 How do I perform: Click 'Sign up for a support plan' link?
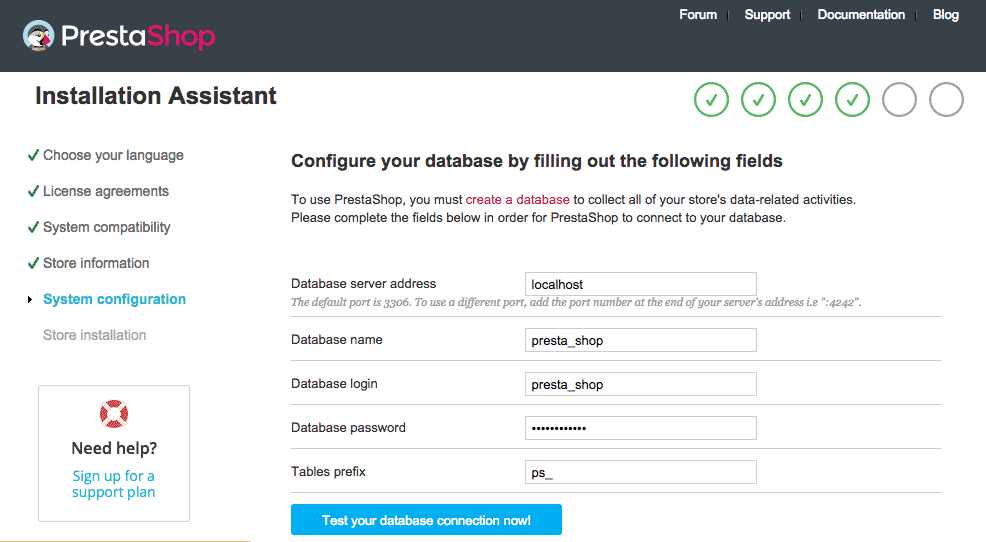(x=113, y=484)
